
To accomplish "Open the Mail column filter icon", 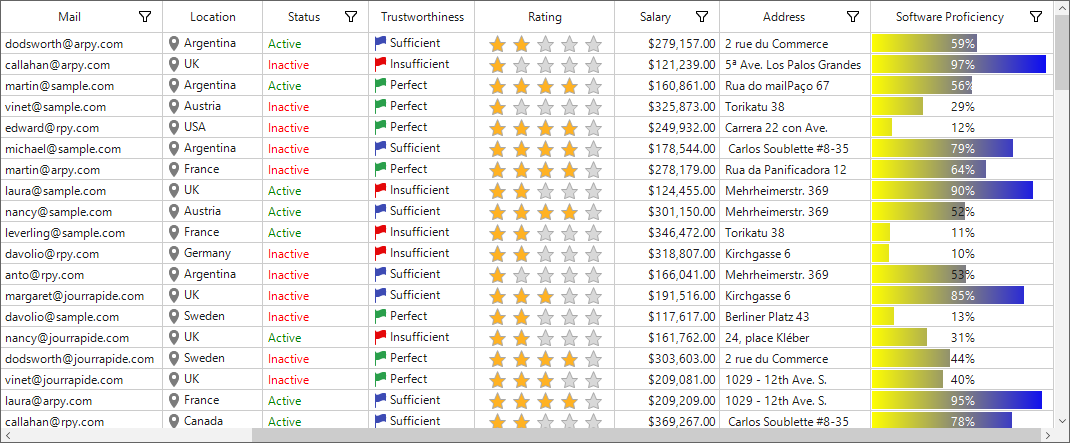I will [x=145, y=16].
